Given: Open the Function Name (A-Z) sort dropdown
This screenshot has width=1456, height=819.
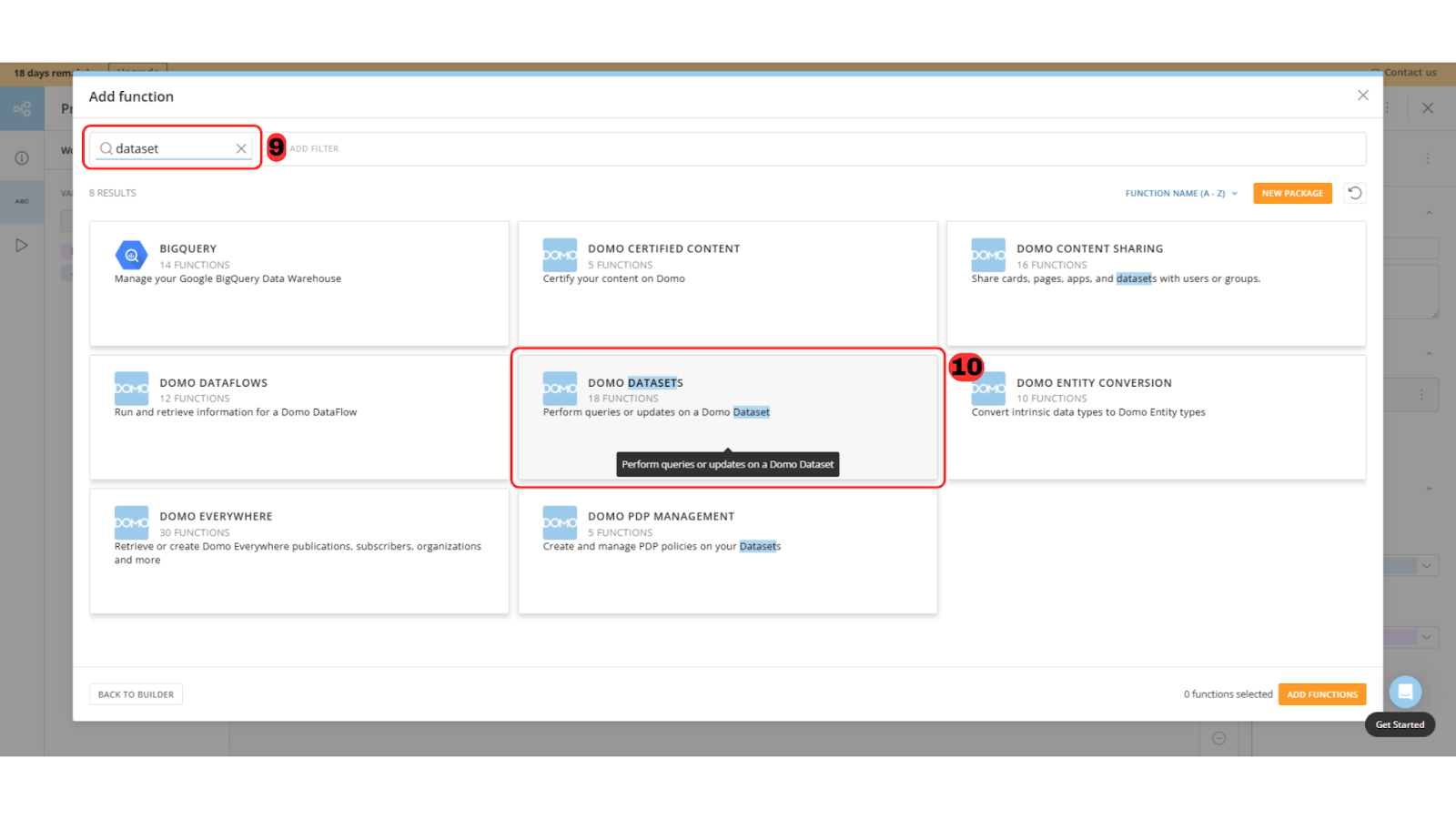Looking at the screenshot, I should (x=1181, y=193).
